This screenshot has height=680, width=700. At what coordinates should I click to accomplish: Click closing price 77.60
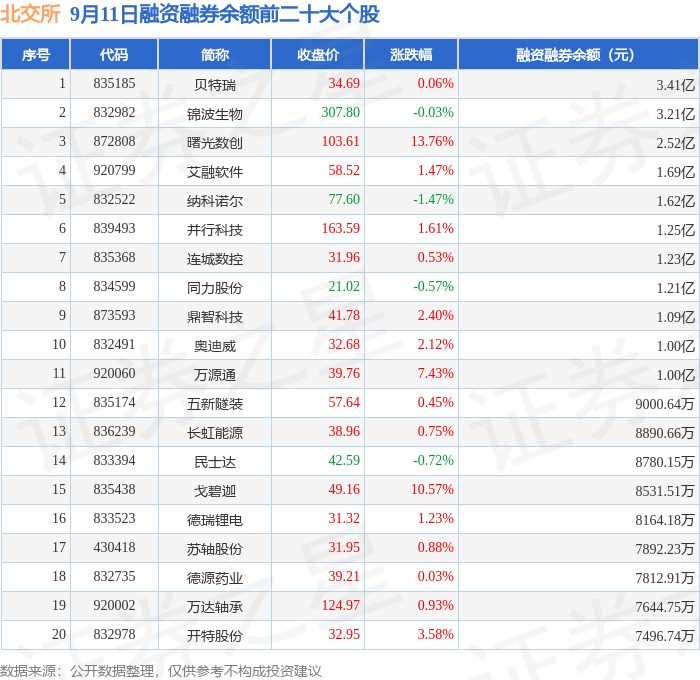[x=344, y=199]
